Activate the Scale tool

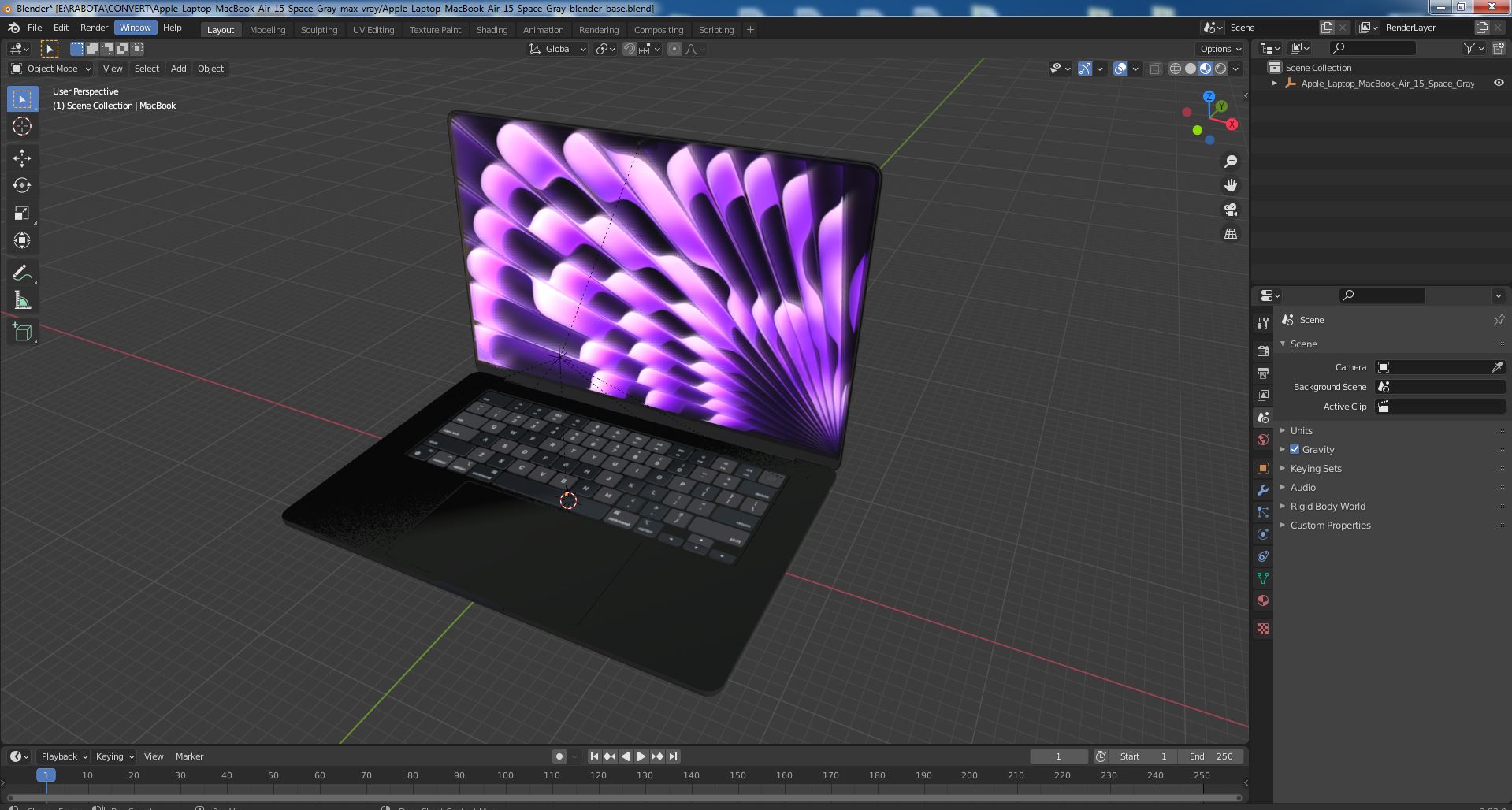pyautogui.click(x=22, y=213)
